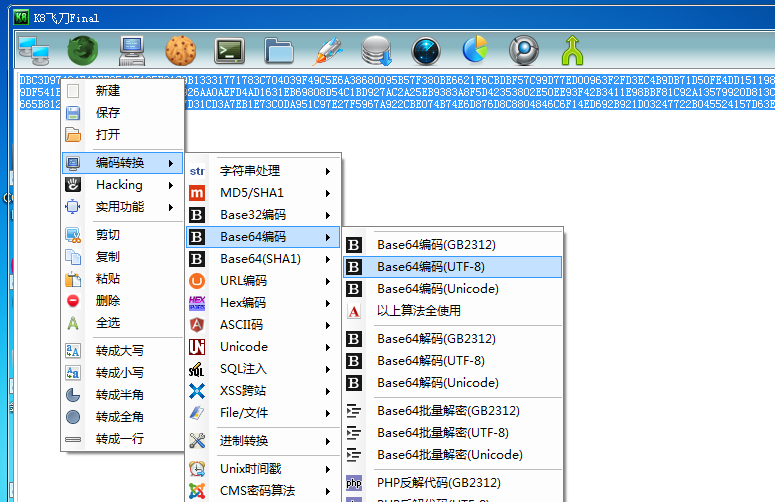Click the blue folder toolbar icon
Screen dimensions: 775x502
click(279, 48)
